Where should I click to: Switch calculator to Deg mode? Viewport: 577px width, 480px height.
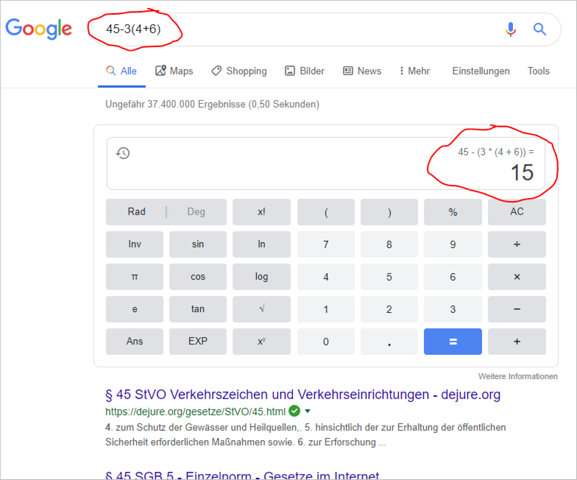[196, 212]
